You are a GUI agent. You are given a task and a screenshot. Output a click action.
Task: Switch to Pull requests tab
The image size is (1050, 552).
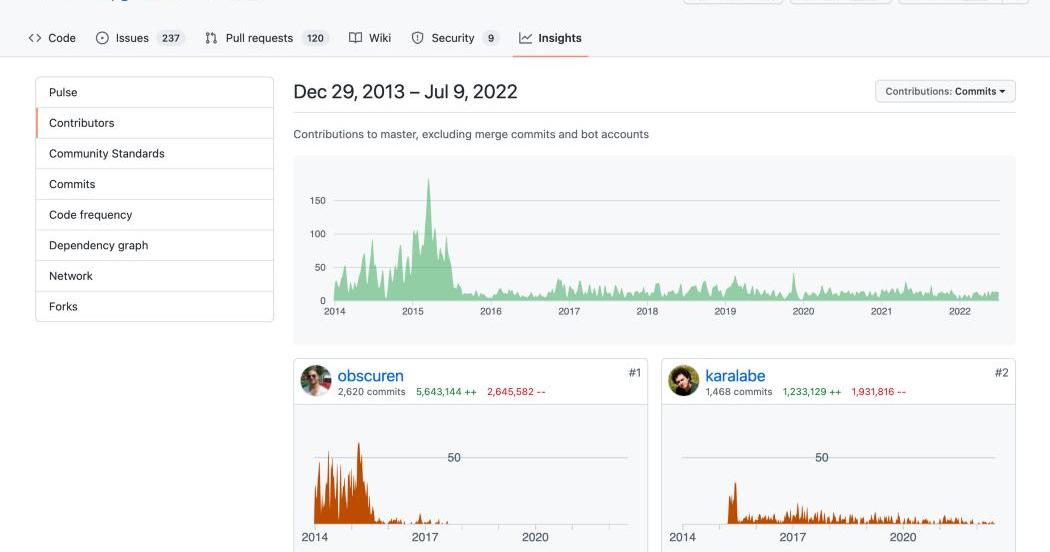pos(266,38)
